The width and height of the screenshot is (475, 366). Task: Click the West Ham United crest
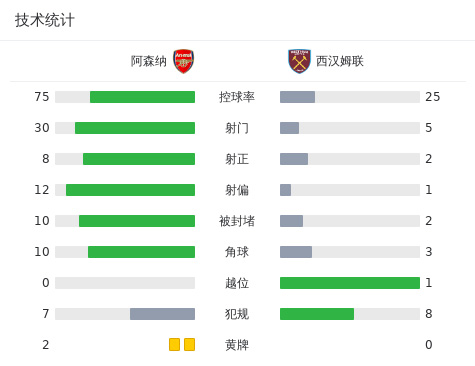click(x=299, y=61)
